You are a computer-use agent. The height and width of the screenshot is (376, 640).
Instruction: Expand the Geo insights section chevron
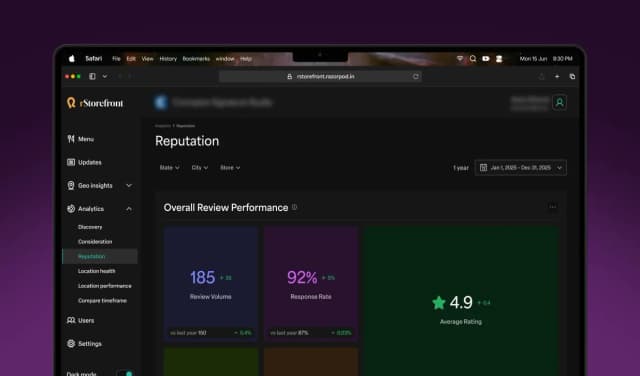pos(129,185)
